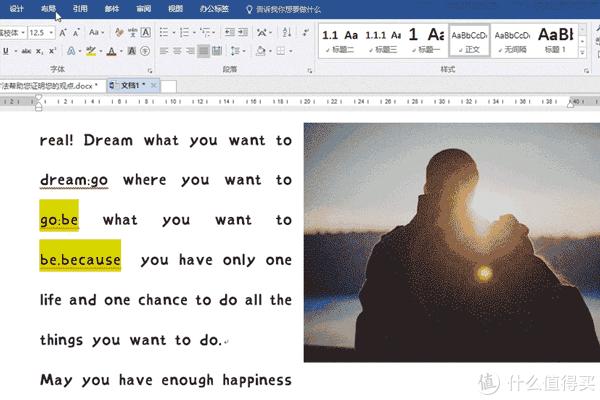
Task: Open the 邮件 ribbon tab
Action: (112, 9)
